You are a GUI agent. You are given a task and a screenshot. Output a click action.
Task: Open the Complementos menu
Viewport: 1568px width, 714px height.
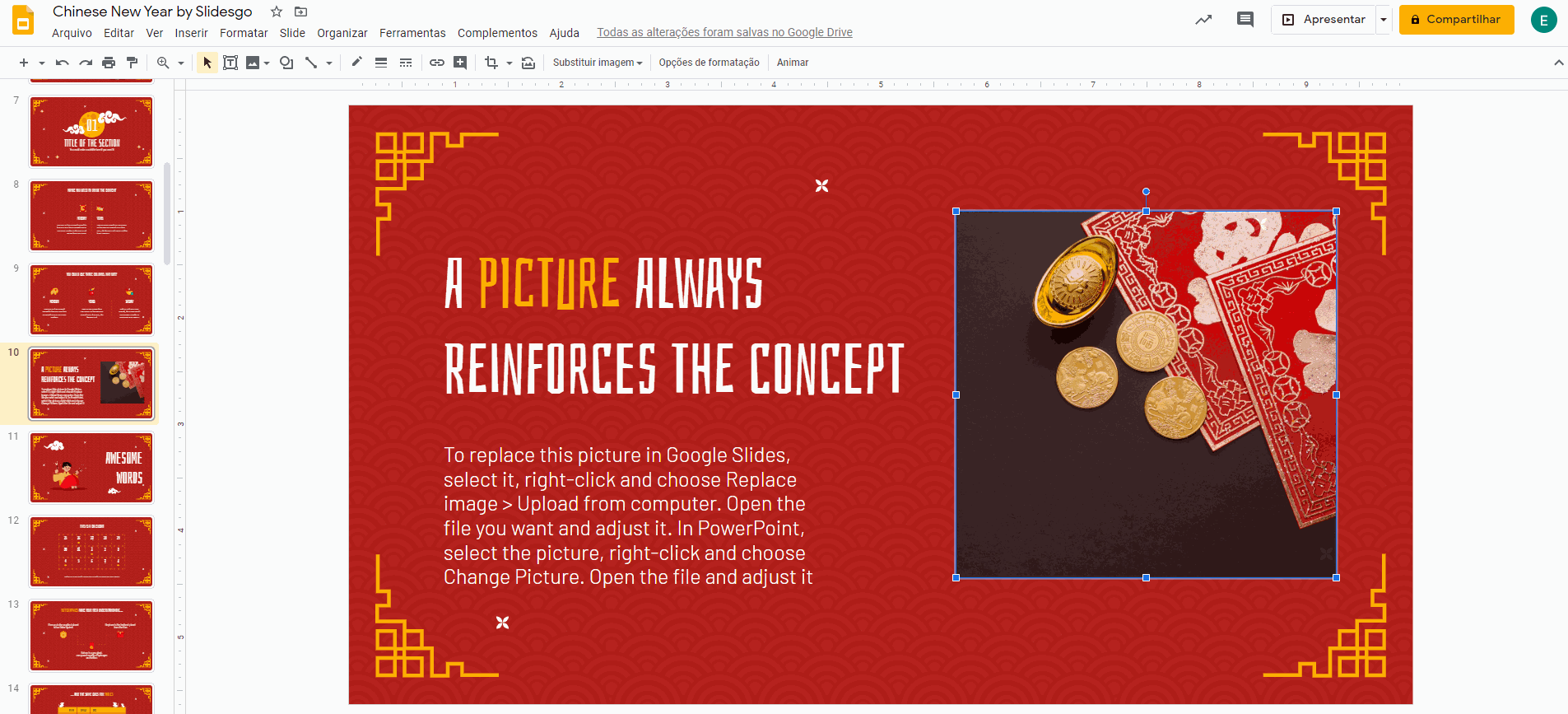point(497,33)
